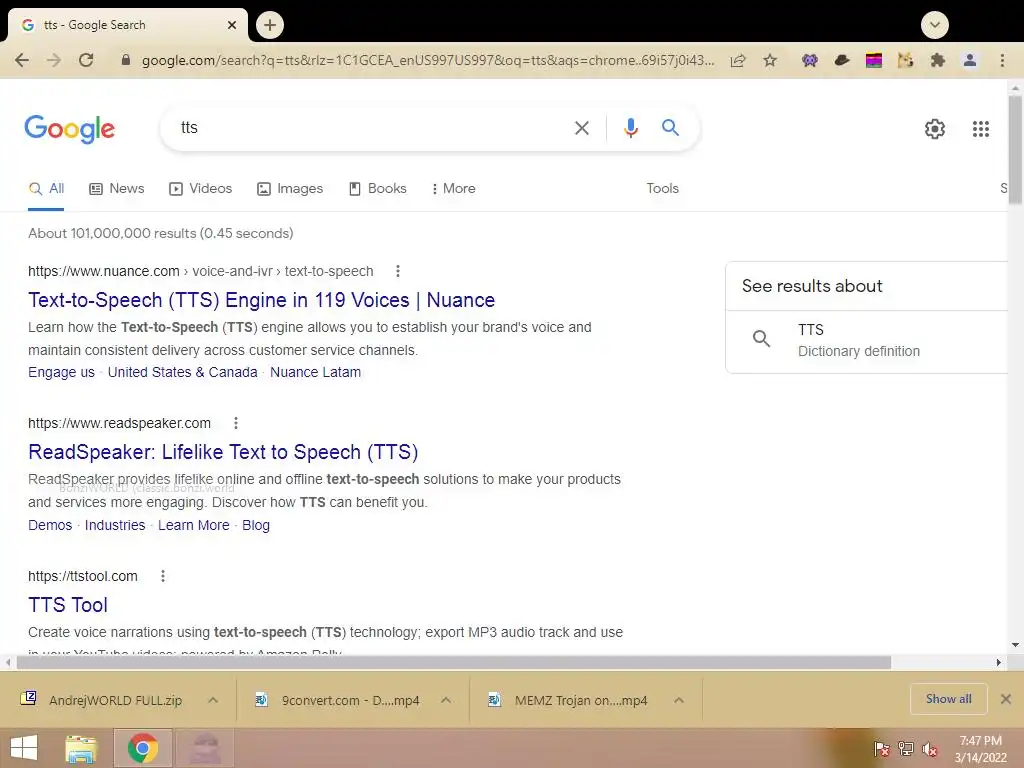Image resolution: width=1024 pixels, height=768 pixels.
Task: Click the horizontal scroll right arrow
Action: [999, 663]
